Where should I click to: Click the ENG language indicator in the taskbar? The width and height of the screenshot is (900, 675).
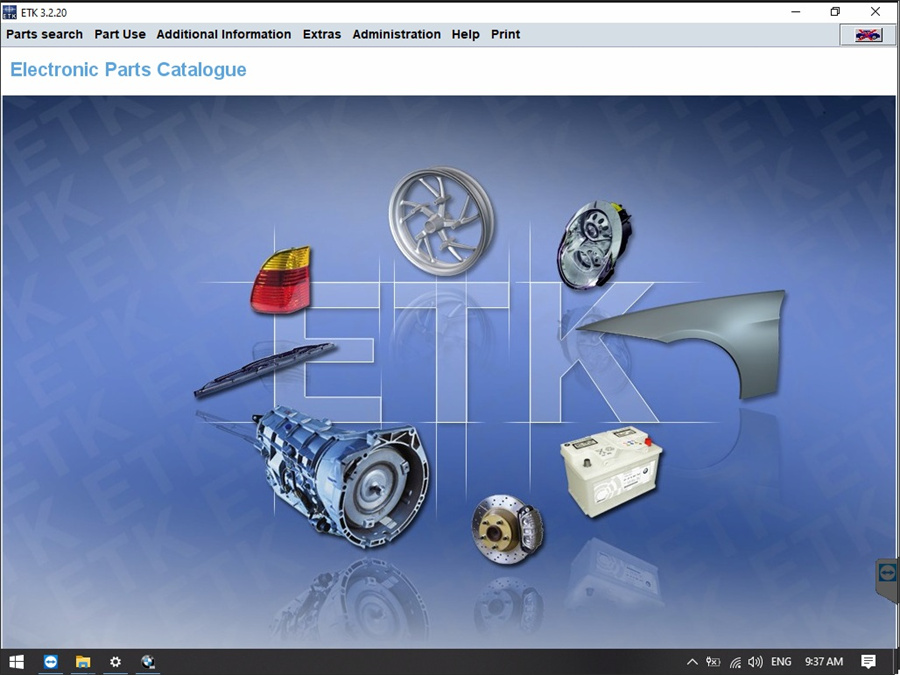pyautogui.click(x=781, y=662)
